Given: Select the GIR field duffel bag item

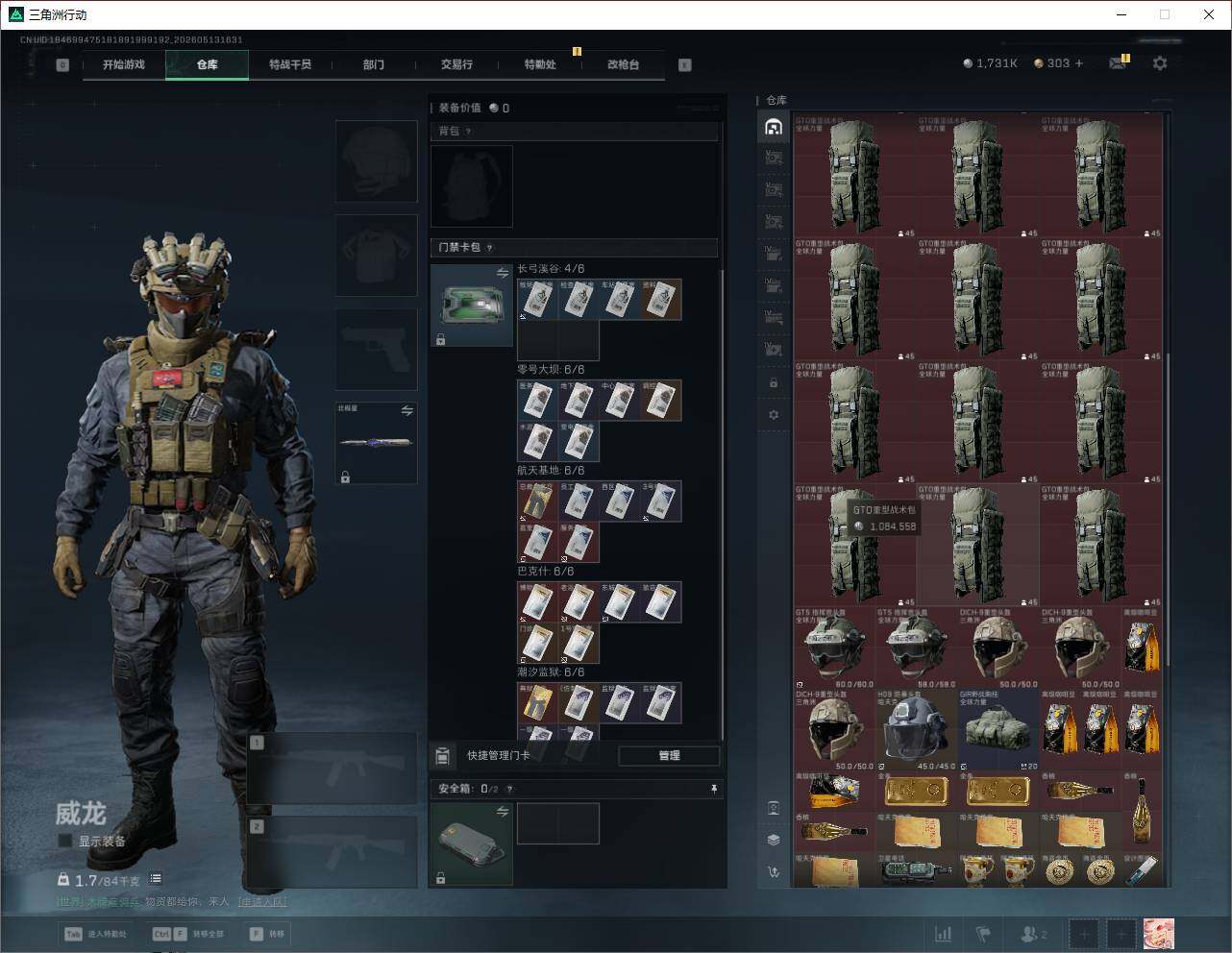Looking at the screenshot, I should tap(998, 729).
